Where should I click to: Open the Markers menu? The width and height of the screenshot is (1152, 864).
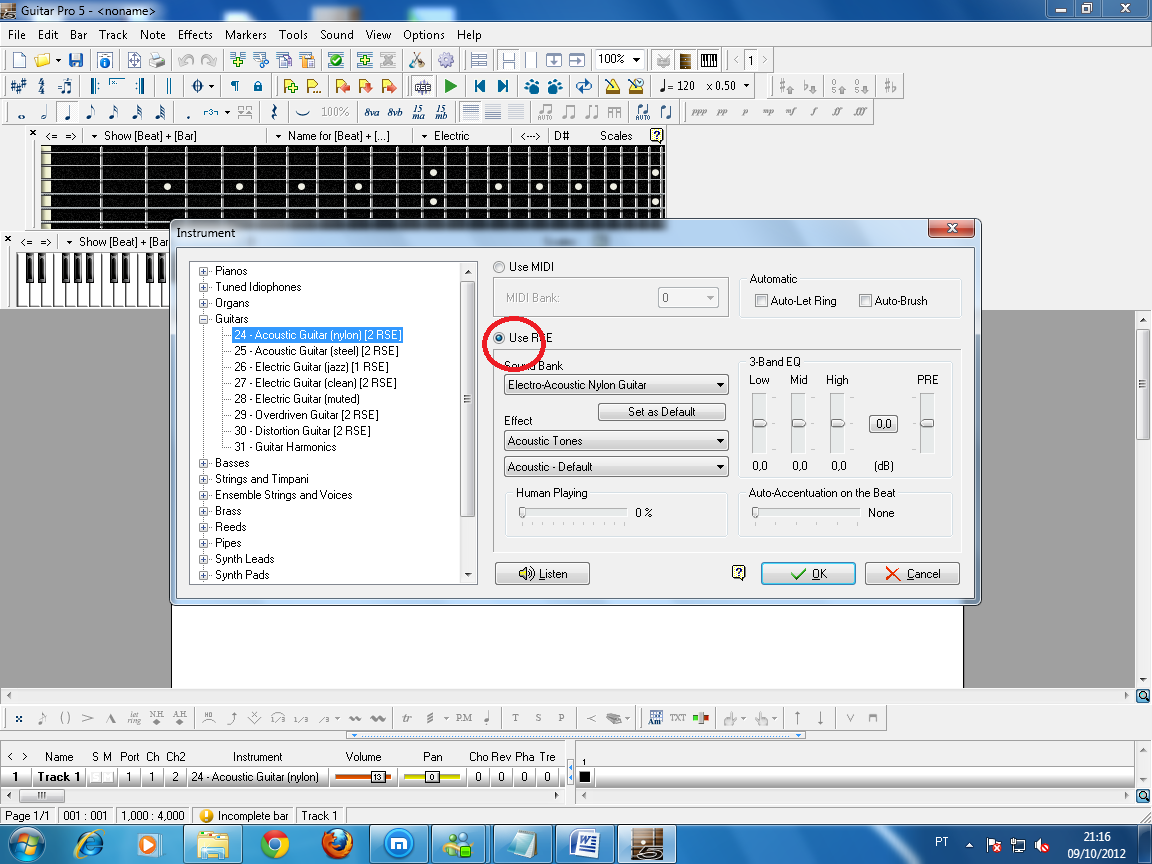tap(245, 35)
